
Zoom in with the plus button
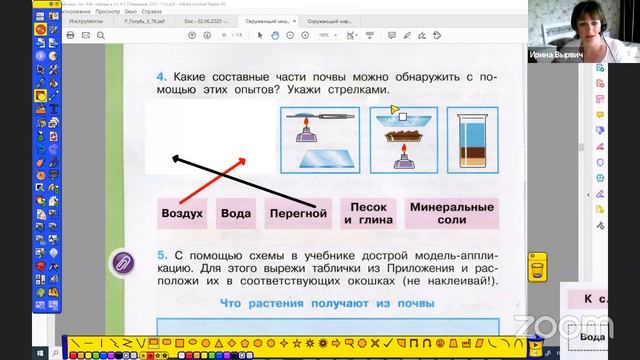click(305, 36)
